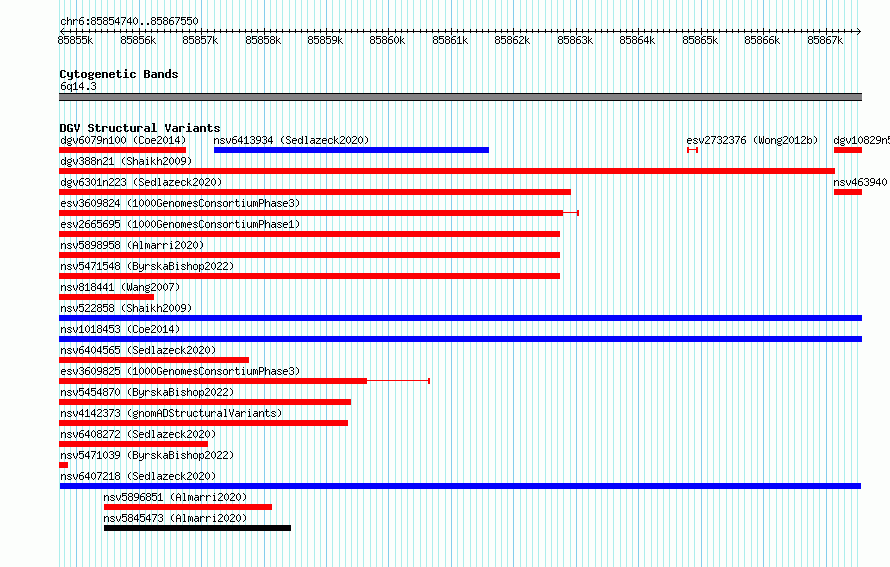The image size is (890, 567).
Task: Click the 6q14.3 band label
Action: click(x=78, y=86)
